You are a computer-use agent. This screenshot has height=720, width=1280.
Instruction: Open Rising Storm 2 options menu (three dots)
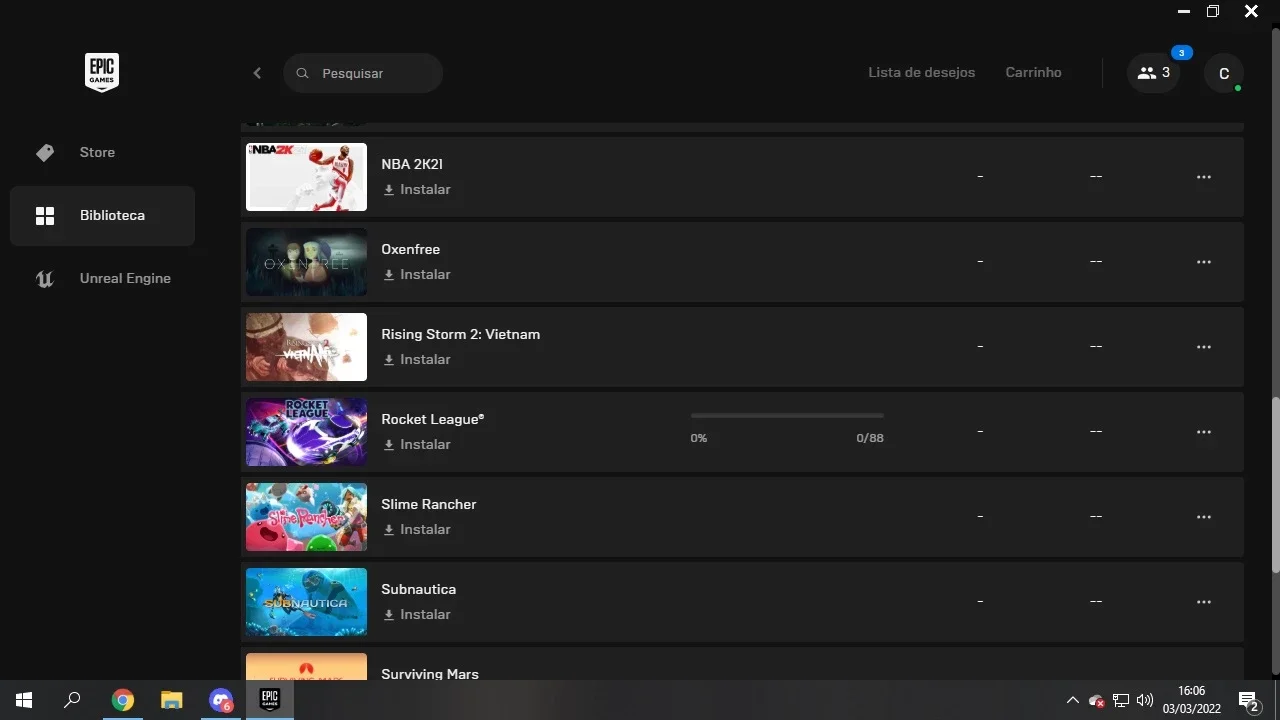pos(1204,347)
